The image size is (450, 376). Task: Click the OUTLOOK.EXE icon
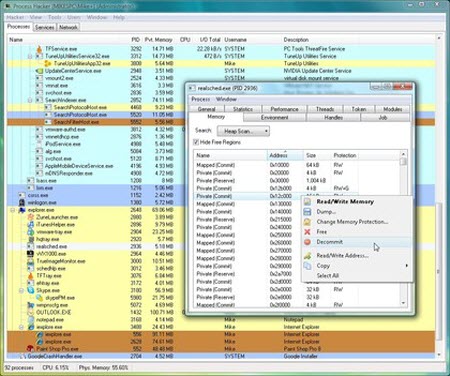tap(31, 313)
